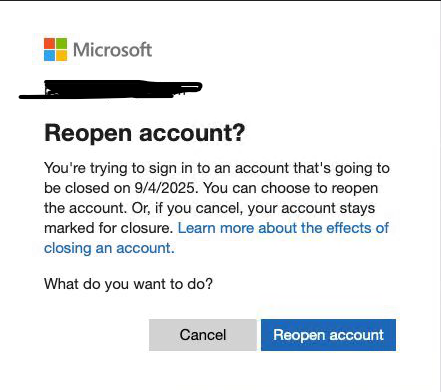Viewport: 441px width, 392px height.
Task: Choose the blue Reopen account button
Action: [328, 335]
